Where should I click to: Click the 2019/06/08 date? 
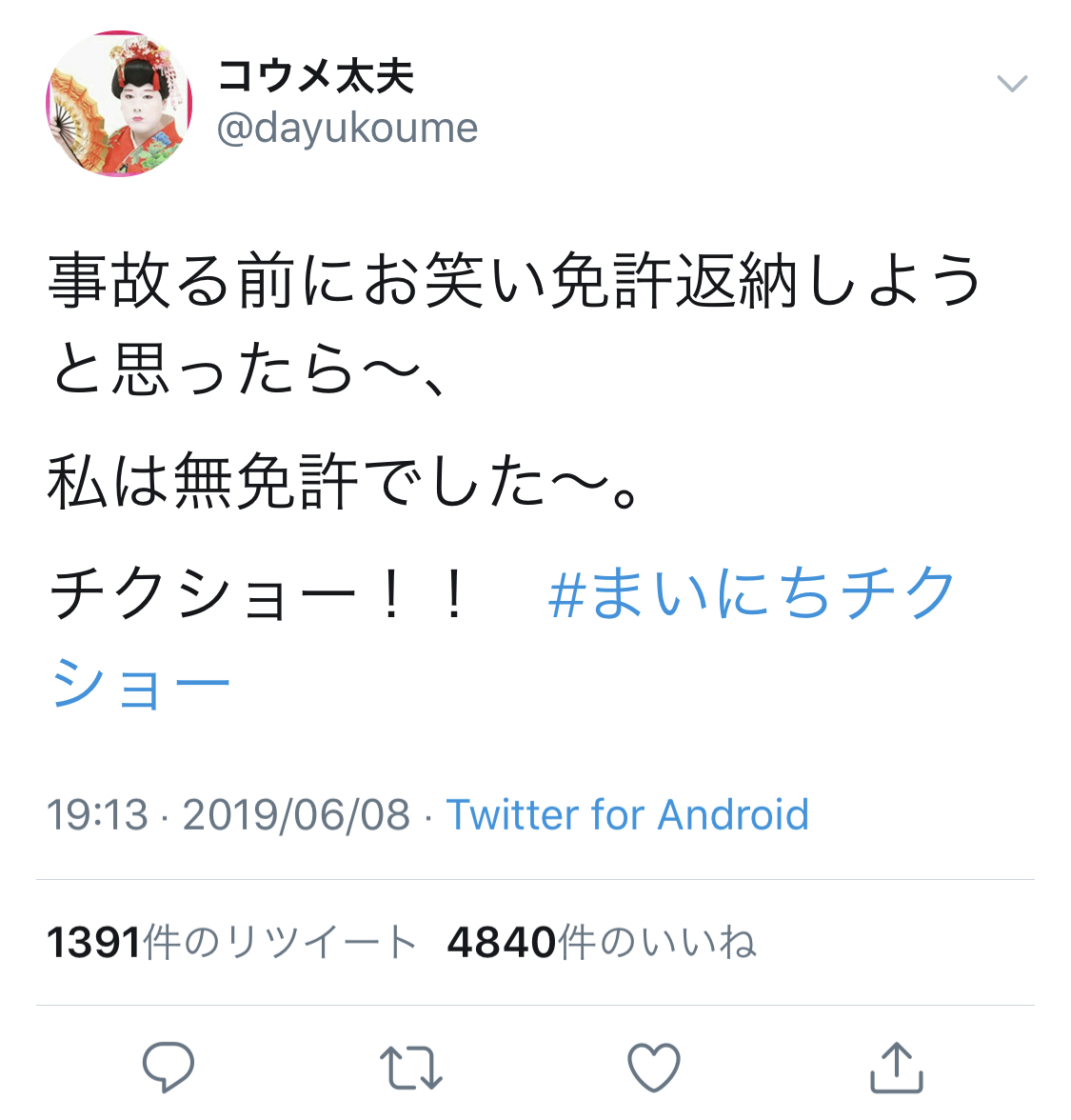point(296,815)
